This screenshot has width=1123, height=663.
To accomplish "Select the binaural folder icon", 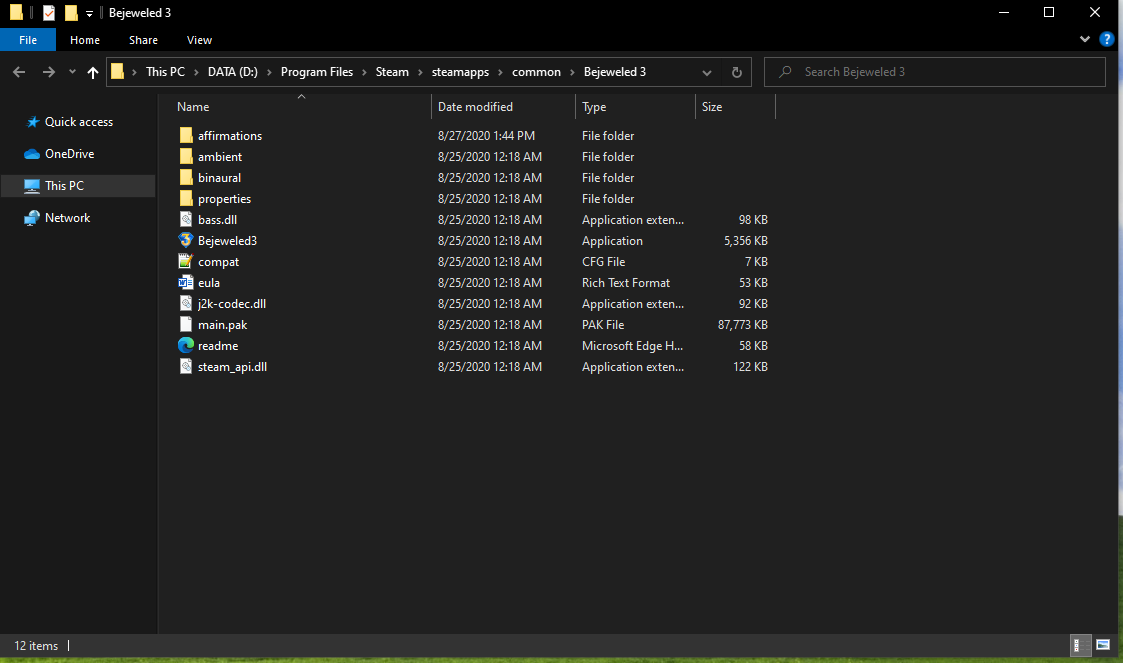I will [185, 178].
